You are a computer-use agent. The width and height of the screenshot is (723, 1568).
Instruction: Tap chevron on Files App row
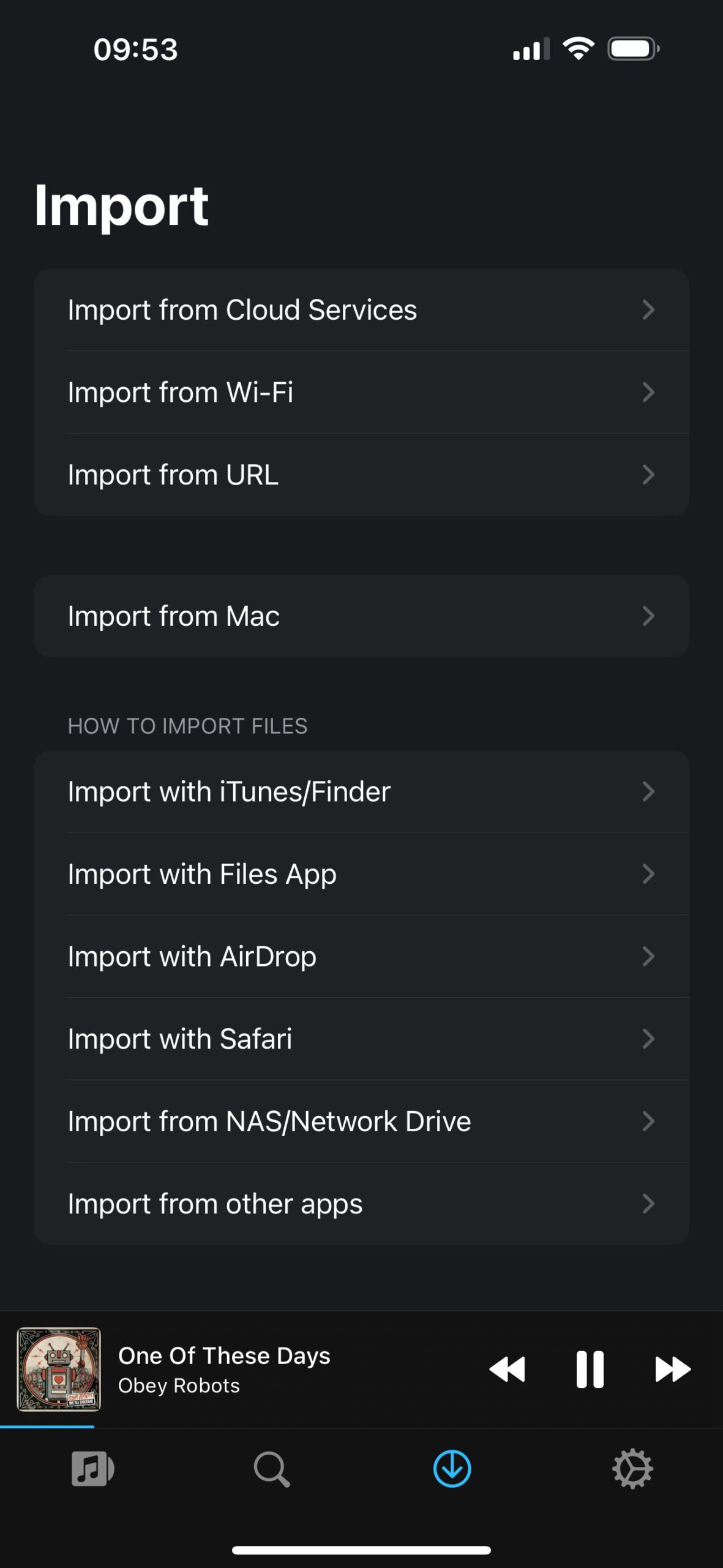tap(648, 874)
